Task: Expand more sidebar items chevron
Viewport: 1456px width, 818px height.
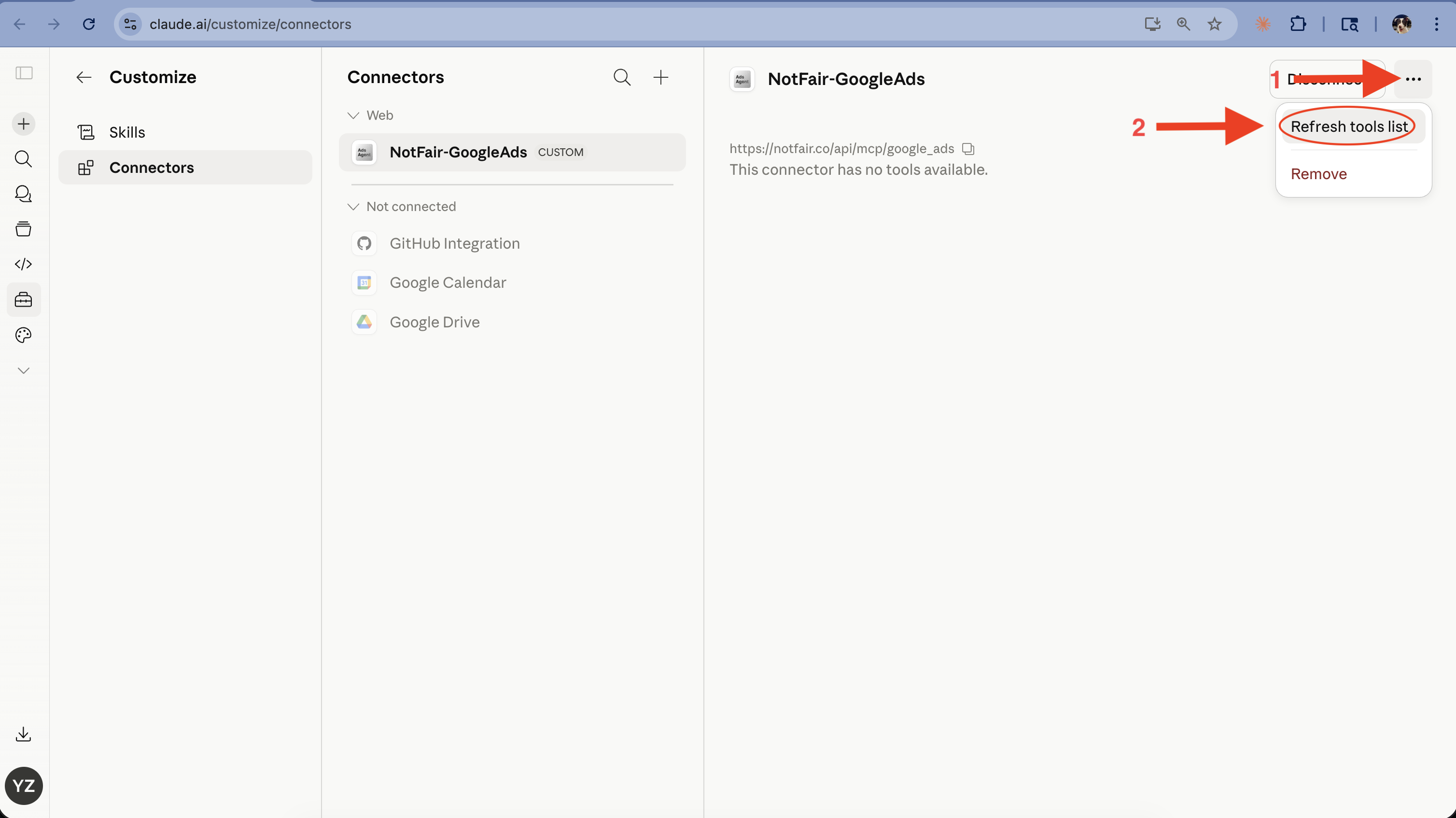Action: 23,370
